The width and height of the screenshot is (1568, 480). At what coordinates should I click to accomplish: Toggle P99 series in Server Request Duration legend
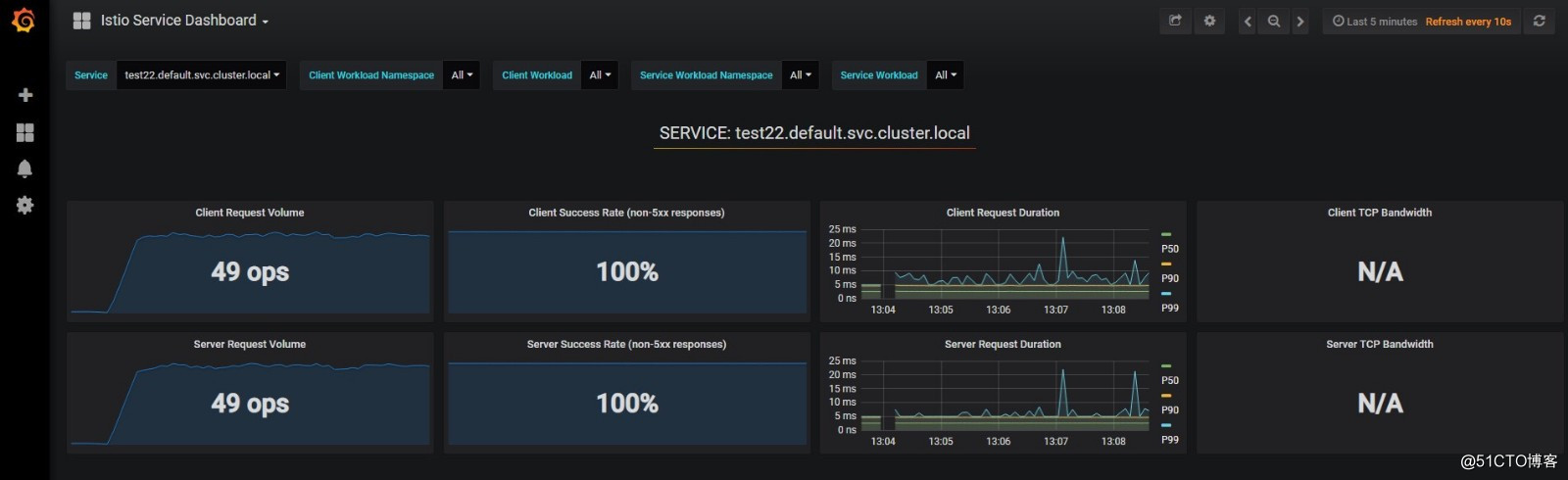(x=1170, y=440)
